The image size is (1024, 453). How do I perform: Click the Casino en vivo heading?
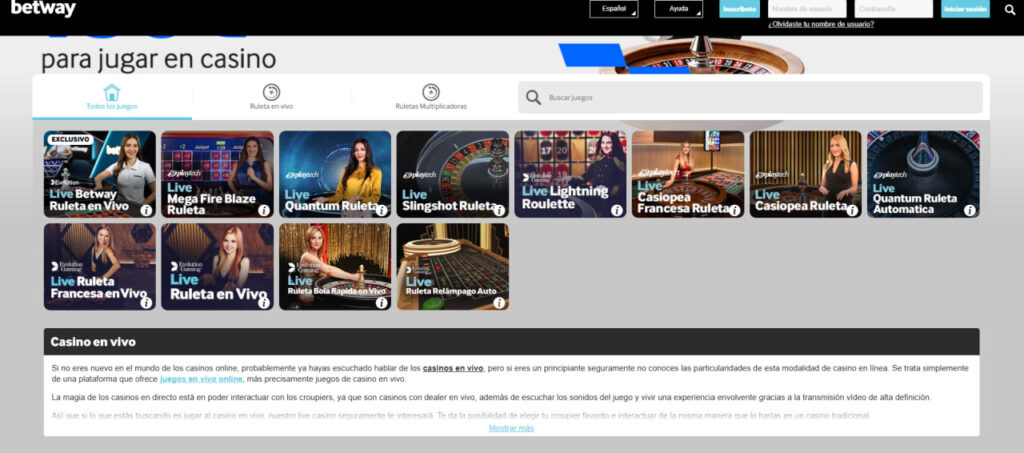coord(93,342)
